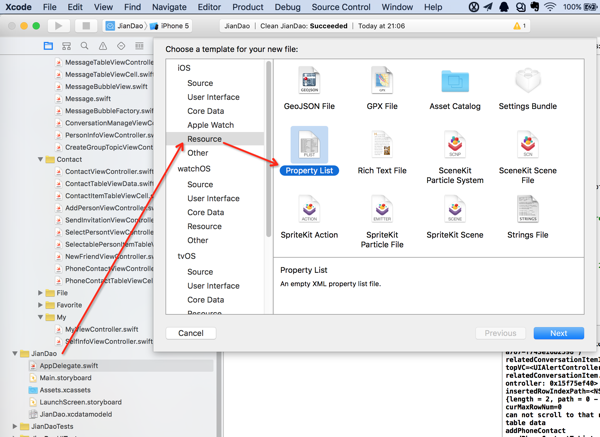Open JianDao scheme selector
This screenshot has width=600, height=437.
(x=125, y=26)
